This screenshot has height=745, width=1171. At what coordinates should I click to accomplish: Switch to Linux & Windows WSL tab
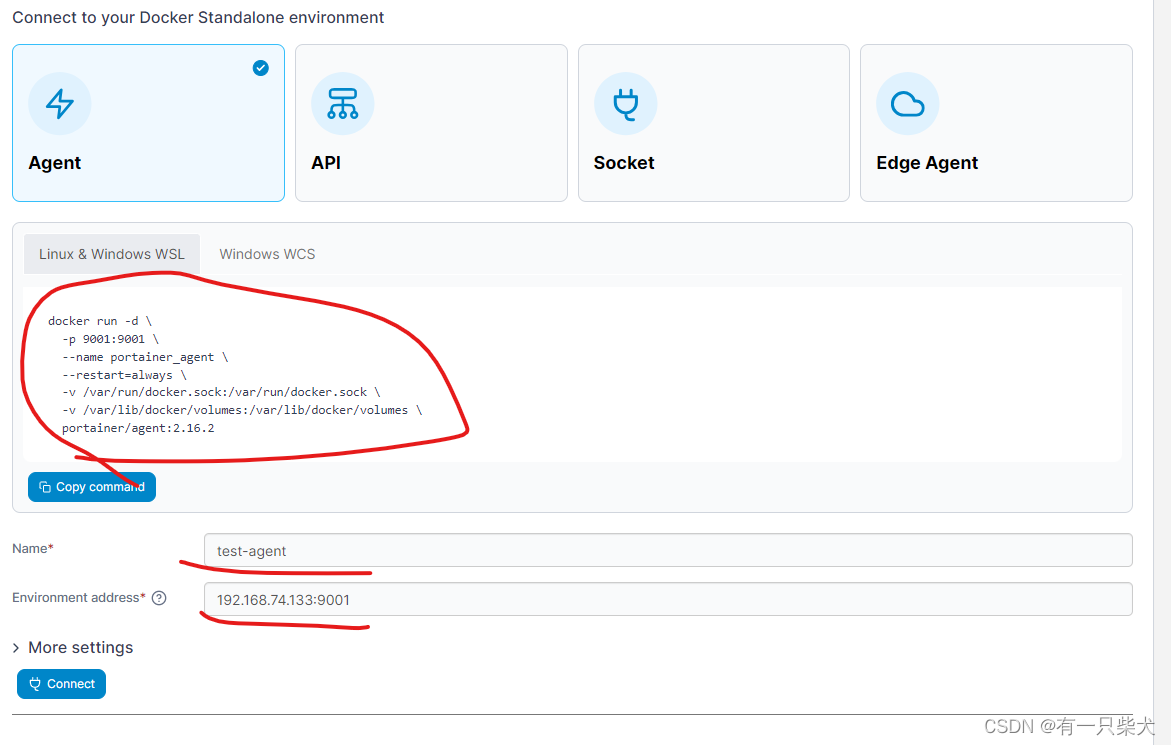point(112,254)
